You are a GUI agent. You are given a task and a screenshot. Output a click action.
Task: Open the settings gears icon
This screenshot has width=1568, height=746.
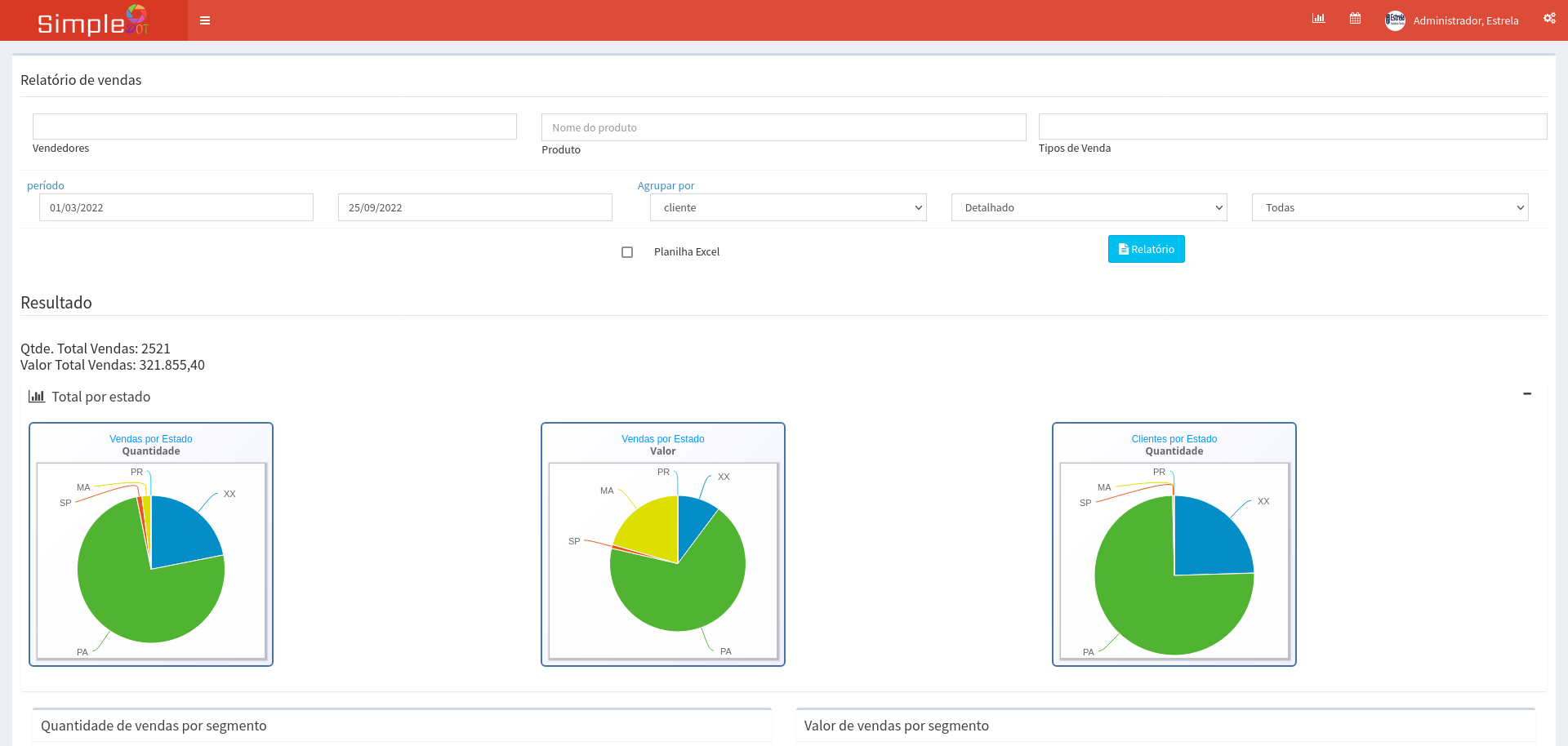pos(1549,18)
